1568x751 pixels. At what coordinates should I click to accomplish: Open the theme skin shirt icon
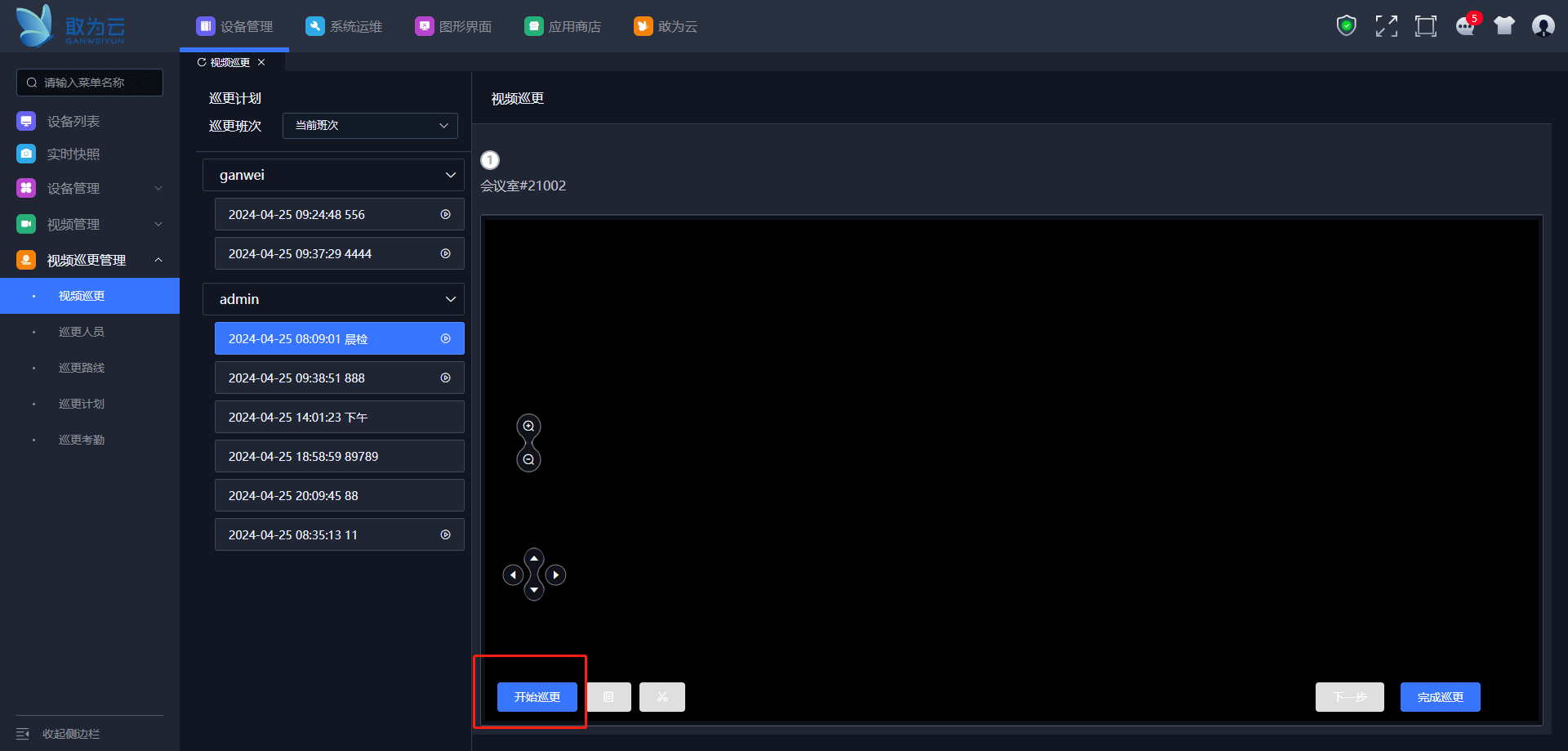[x=1504, y=26]
